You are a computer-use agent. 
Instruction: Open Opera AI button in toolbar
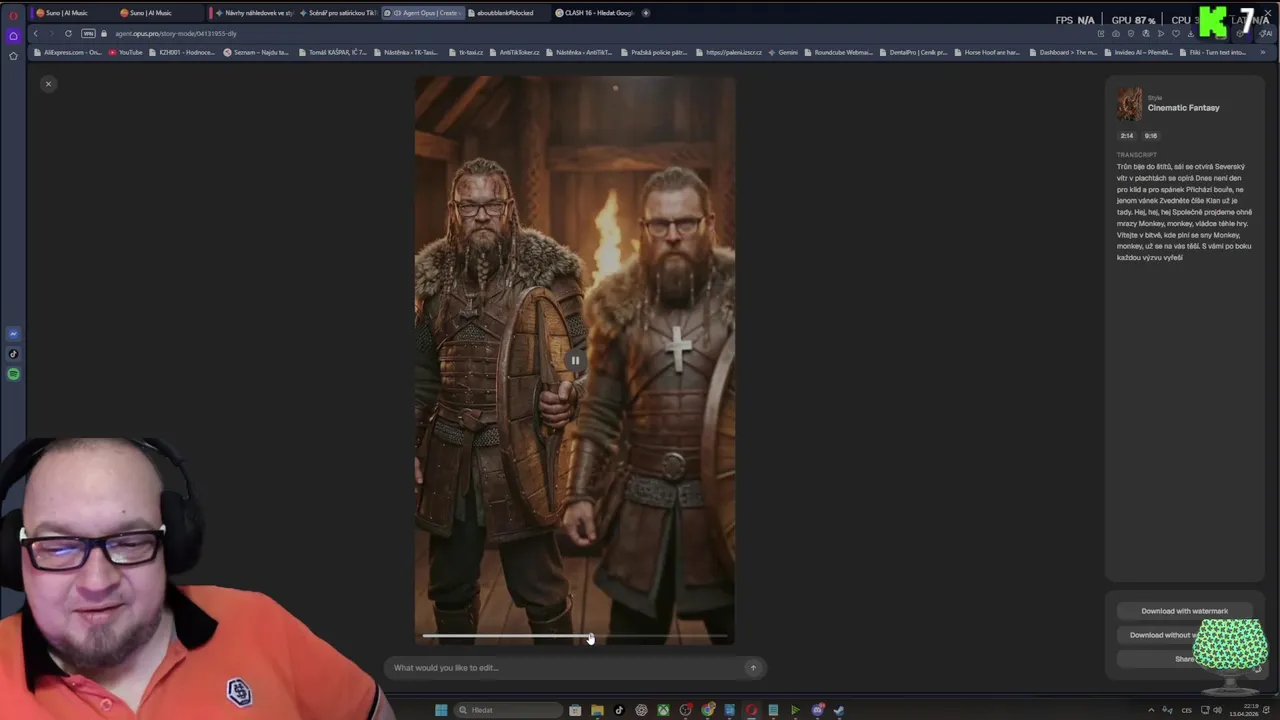point(1265,34)
